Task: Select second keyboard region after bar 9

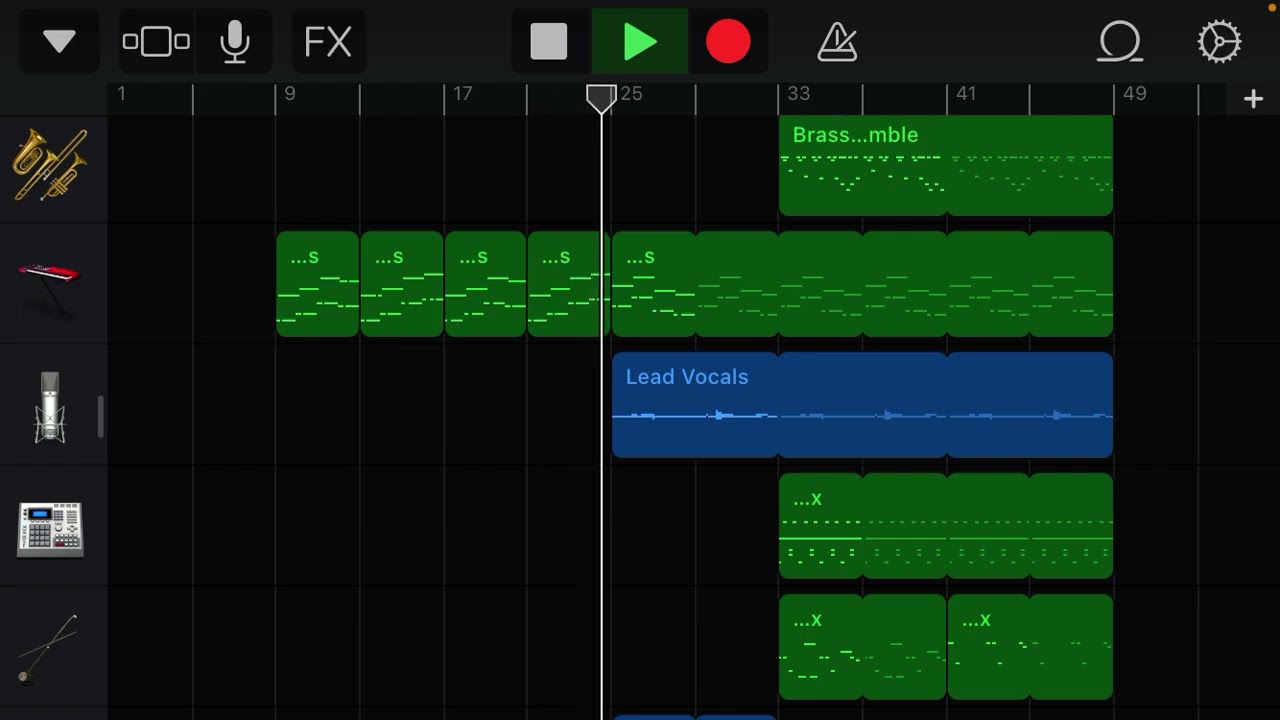Action: [x=401, y=284]
